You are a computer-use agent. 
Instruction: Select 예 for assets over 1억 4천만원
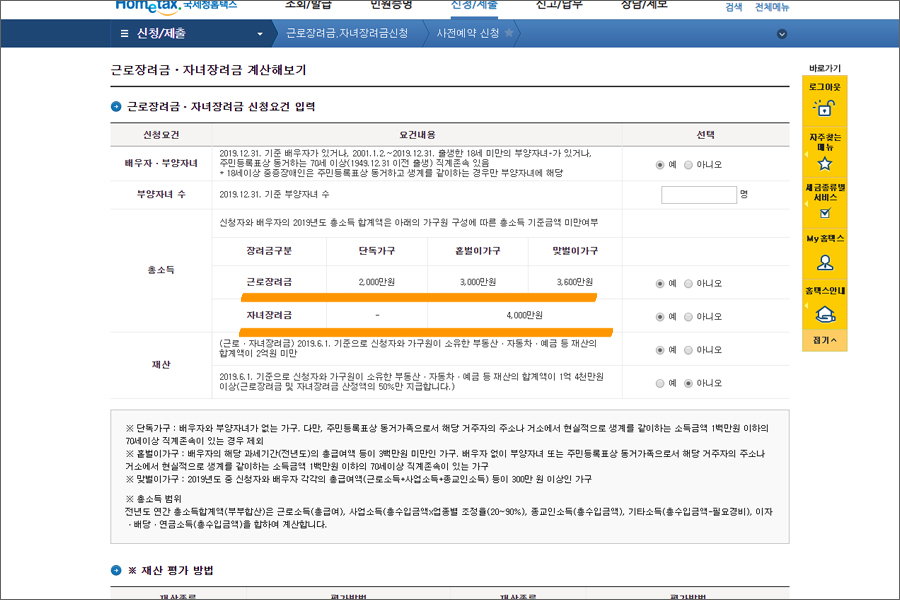pyautogui.click(x=660, y=384)
